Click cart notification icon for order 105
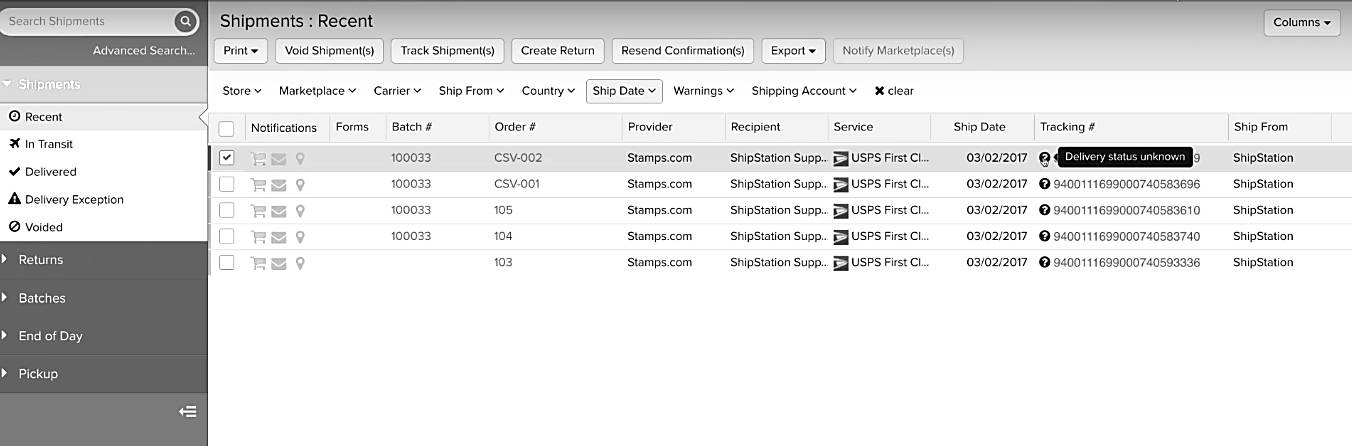The height and width of the screenshot is (446, 1352). tap(258, 210)
